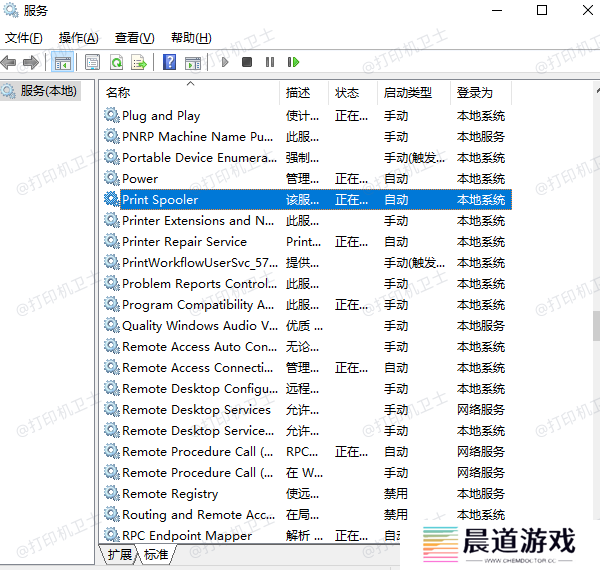
Task: Click 禁用 startup type of Remote Registry
Action: 396,493
